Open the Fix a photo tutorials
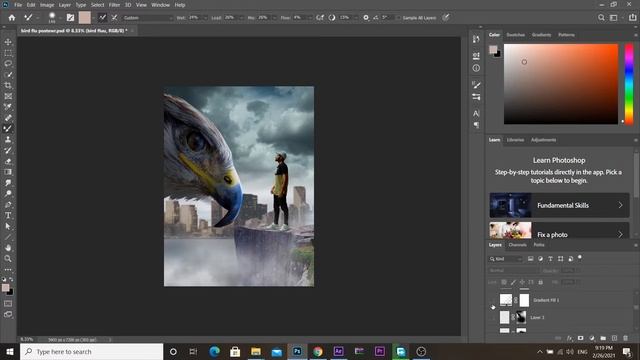 click(x=559, y=231)
